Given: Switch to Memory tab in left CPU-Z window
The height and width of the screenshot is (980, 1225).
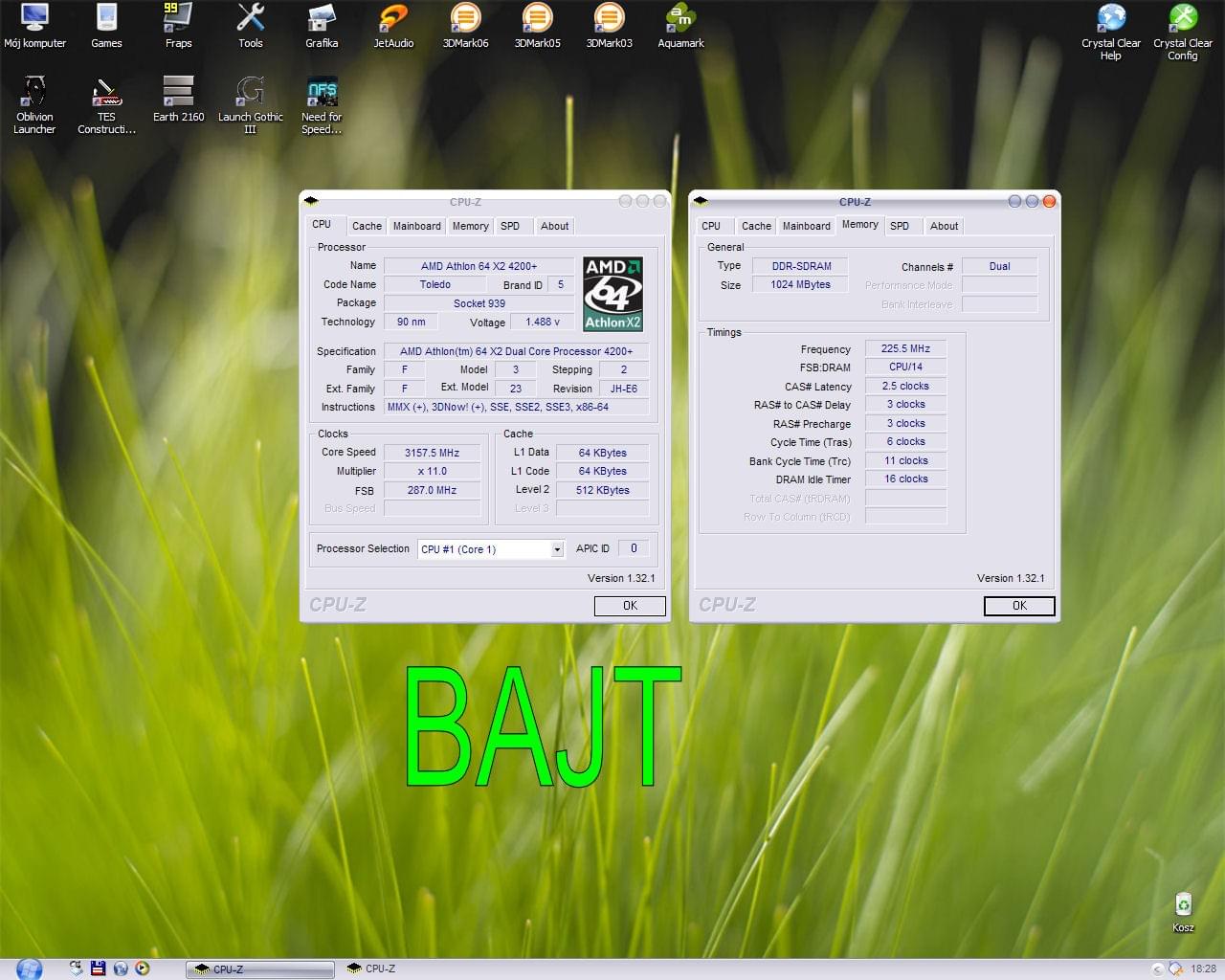Looking at the screenshot, I should pos(470,226).
